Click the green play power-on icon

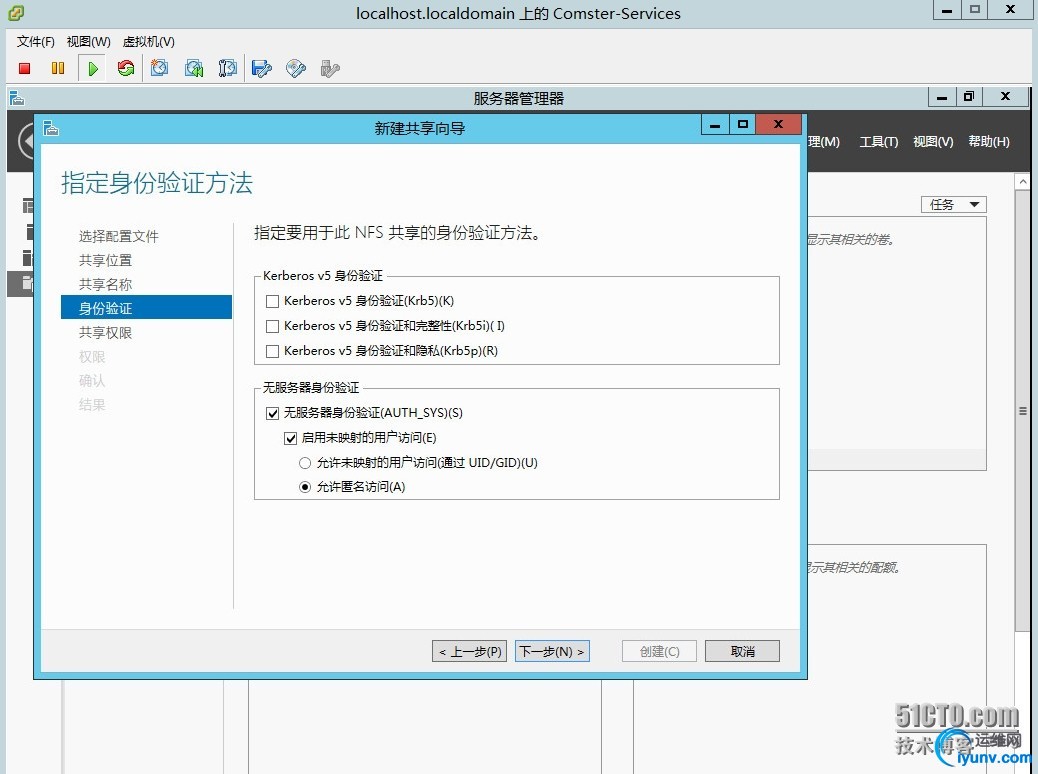click(x=93, y=68)
